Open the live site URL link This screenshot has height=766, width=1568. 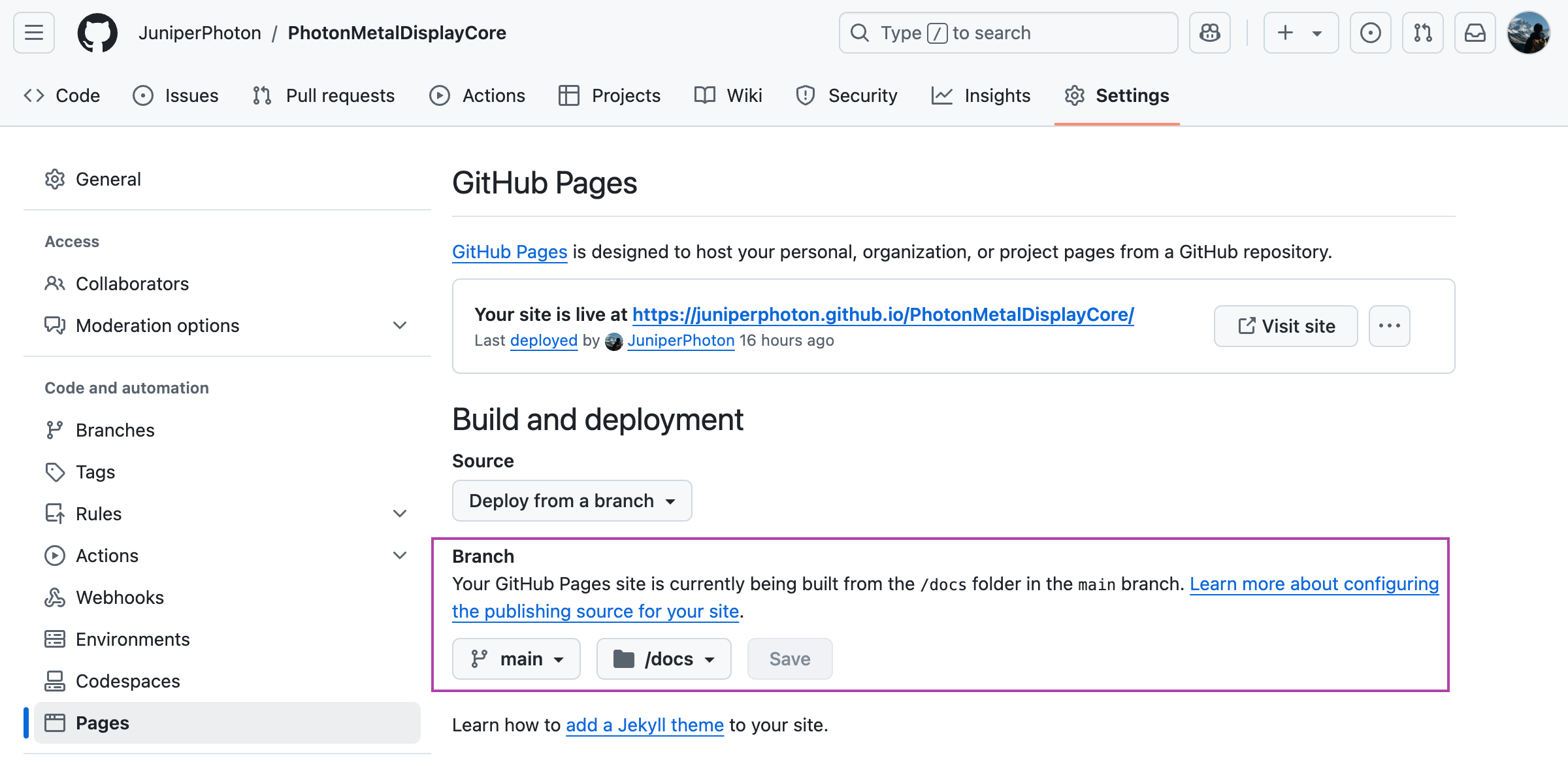click(883, 314)
